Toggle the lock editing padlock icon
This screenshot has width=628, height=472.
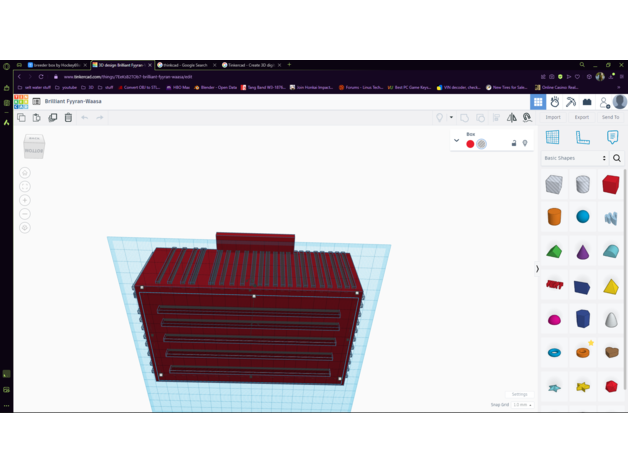click(514, 143)
